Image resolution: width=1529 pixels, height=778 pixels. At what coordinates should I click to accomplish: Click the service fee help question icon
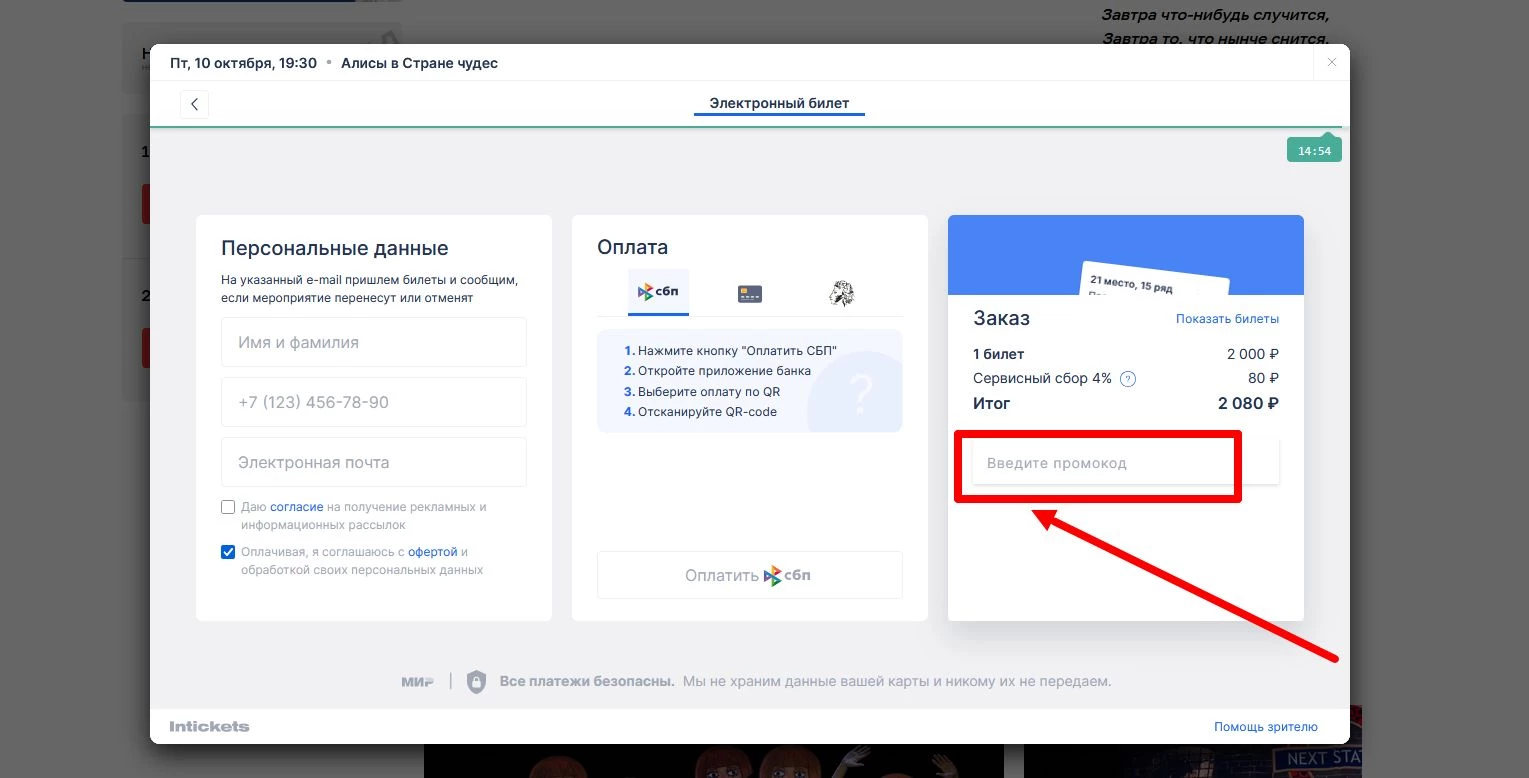pyautogui.click(x=1128, y=379)
